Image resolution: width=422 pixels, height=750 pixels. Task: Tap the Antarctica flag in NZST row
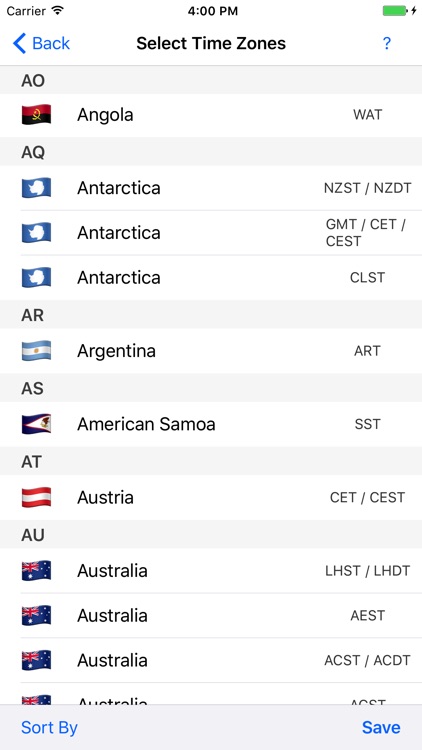[36, 188]
